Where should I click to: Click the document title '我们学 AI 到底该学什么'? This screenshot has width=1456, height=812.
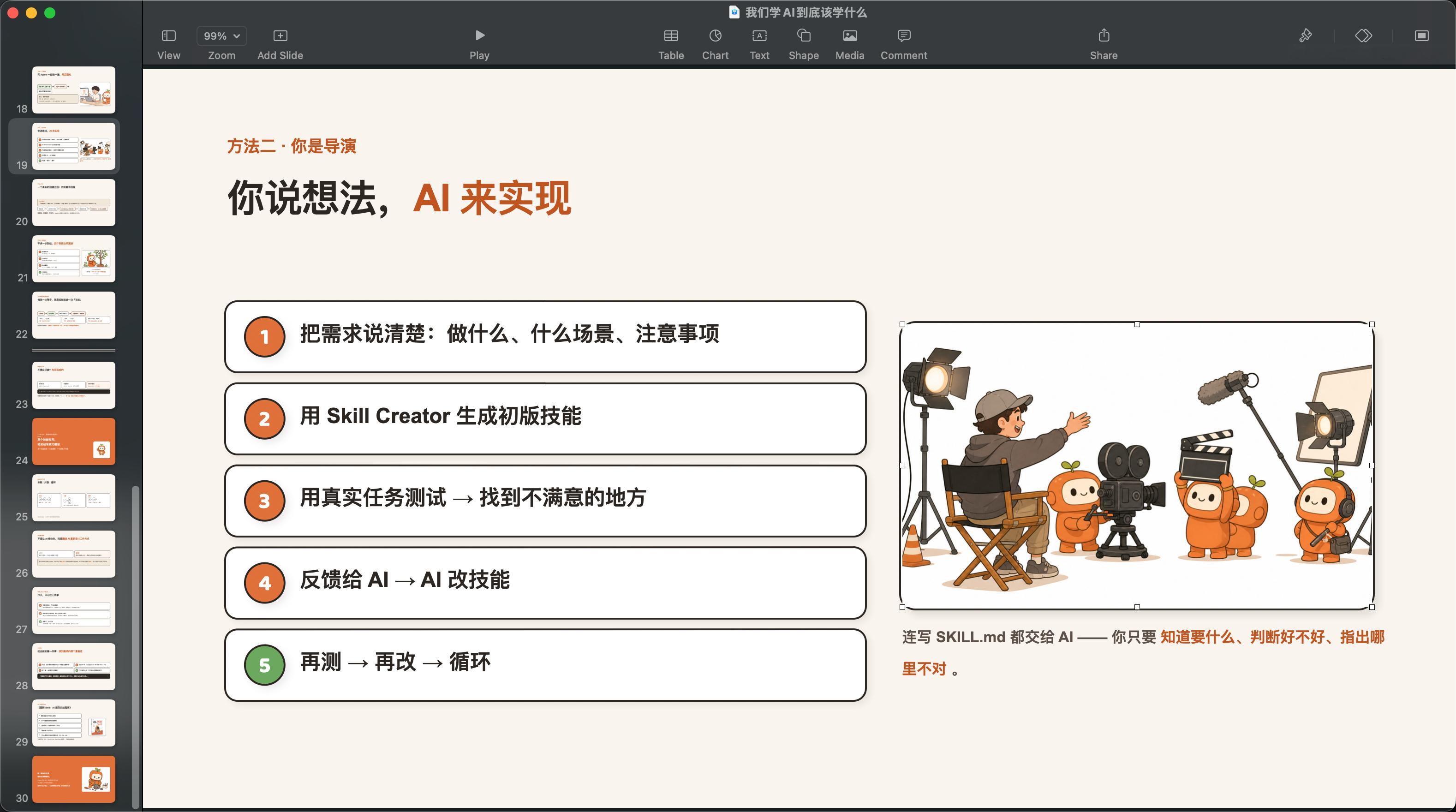(806, 12)
